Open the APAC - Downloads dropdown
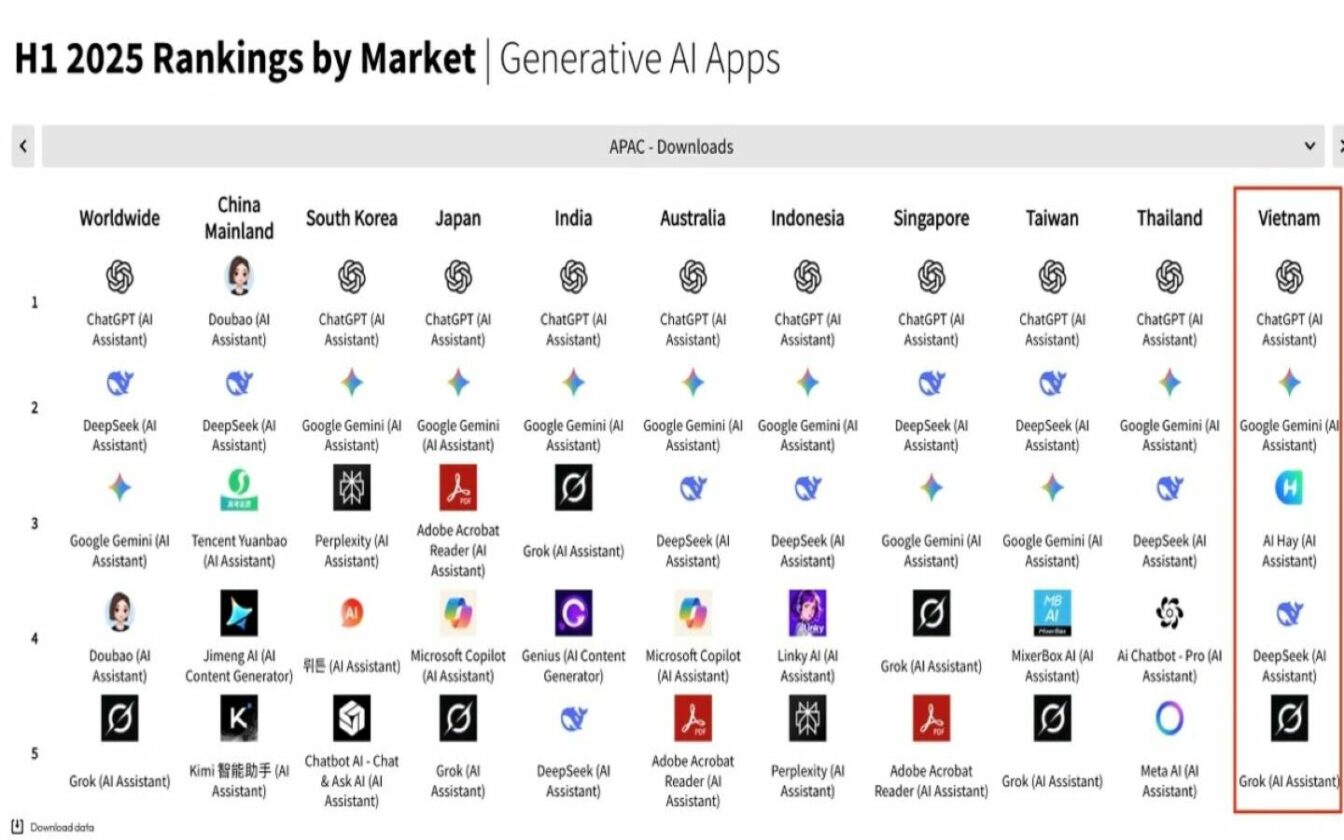 coord(671,147)
